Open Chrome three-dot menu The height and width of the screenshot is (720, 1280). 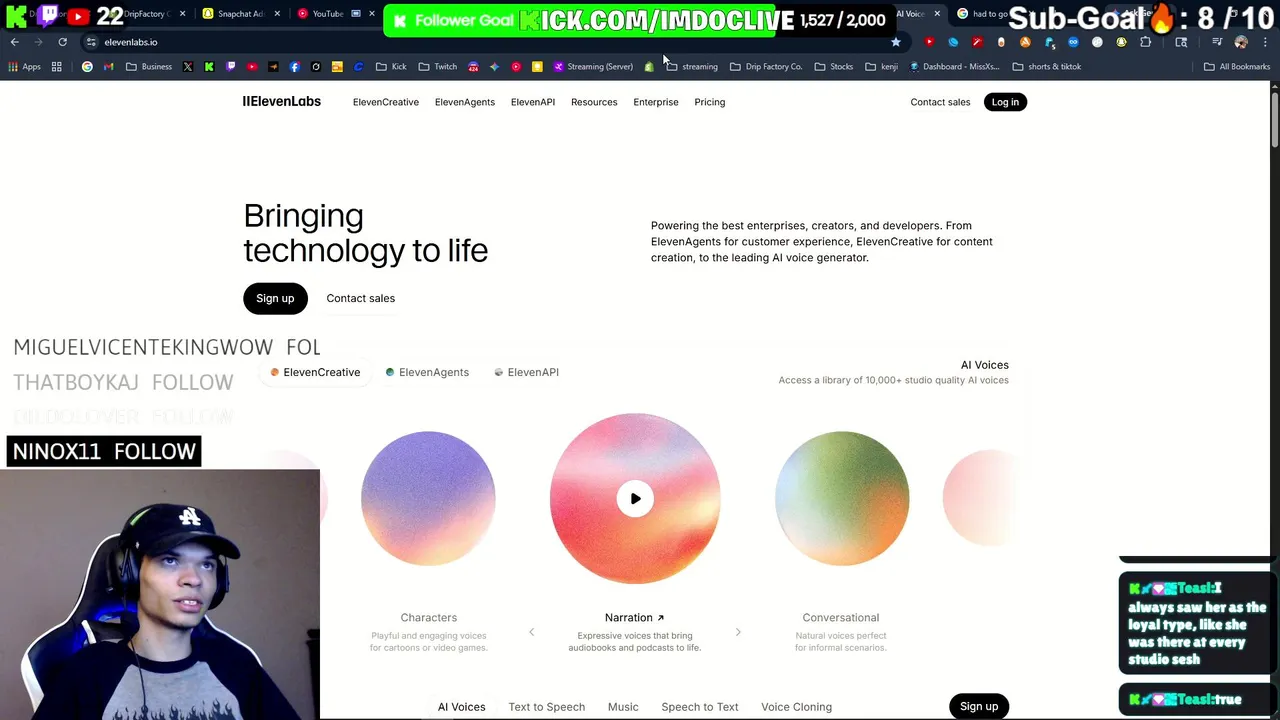[1265, 42]
